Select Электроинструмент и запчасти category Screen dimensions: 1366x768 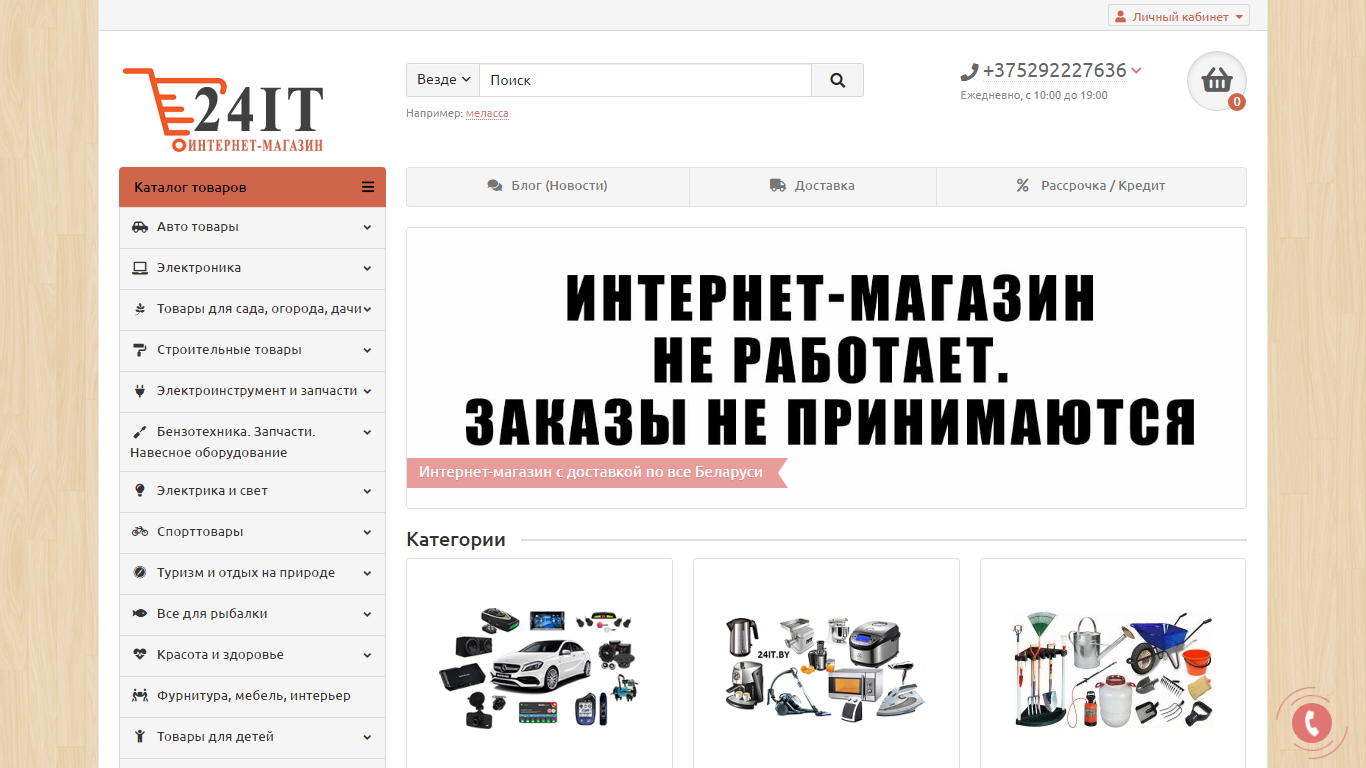(252, 392)
